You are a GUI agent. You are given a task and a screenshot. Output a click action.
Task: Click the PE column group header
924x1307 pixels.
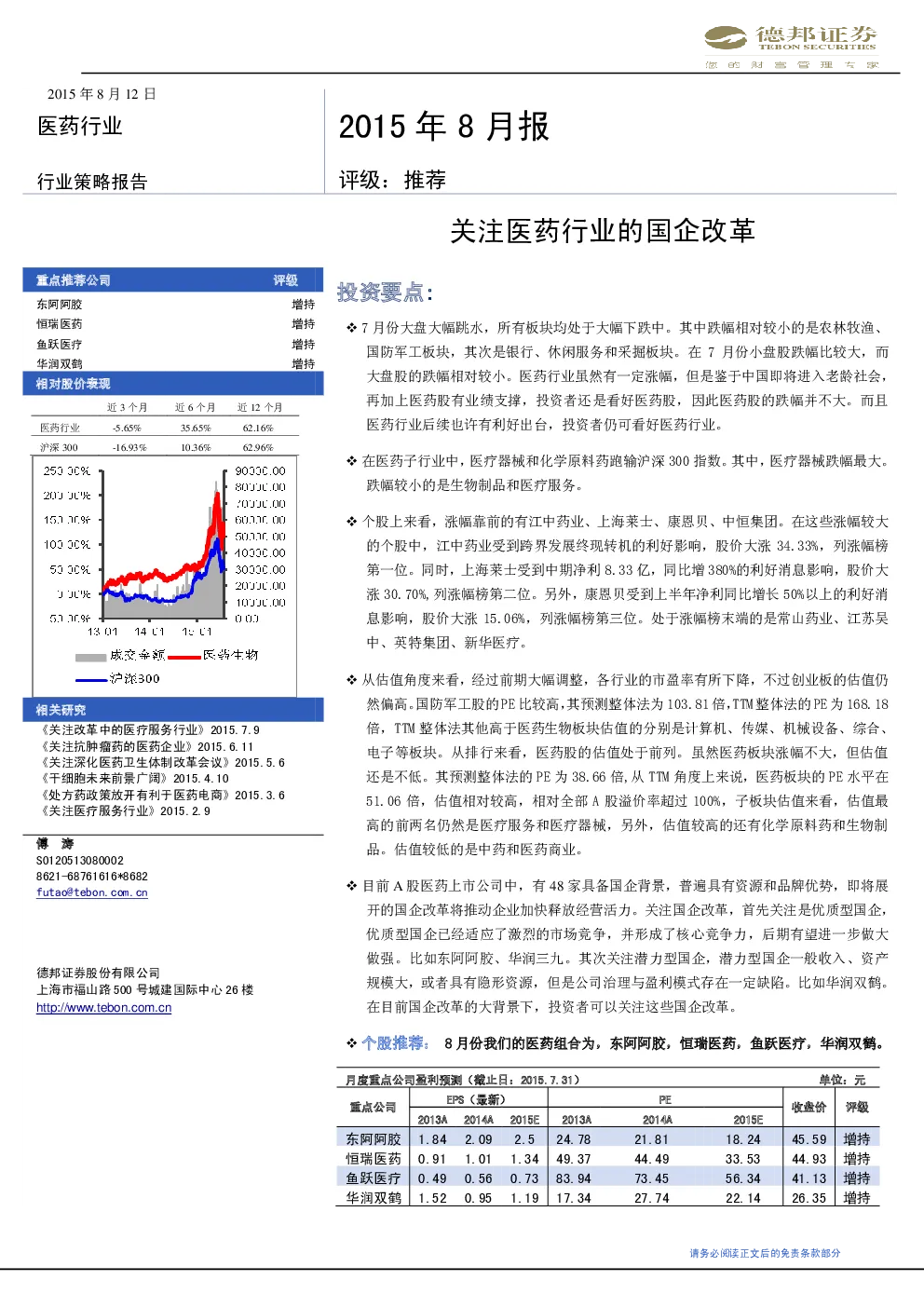tap(665, 1100)
